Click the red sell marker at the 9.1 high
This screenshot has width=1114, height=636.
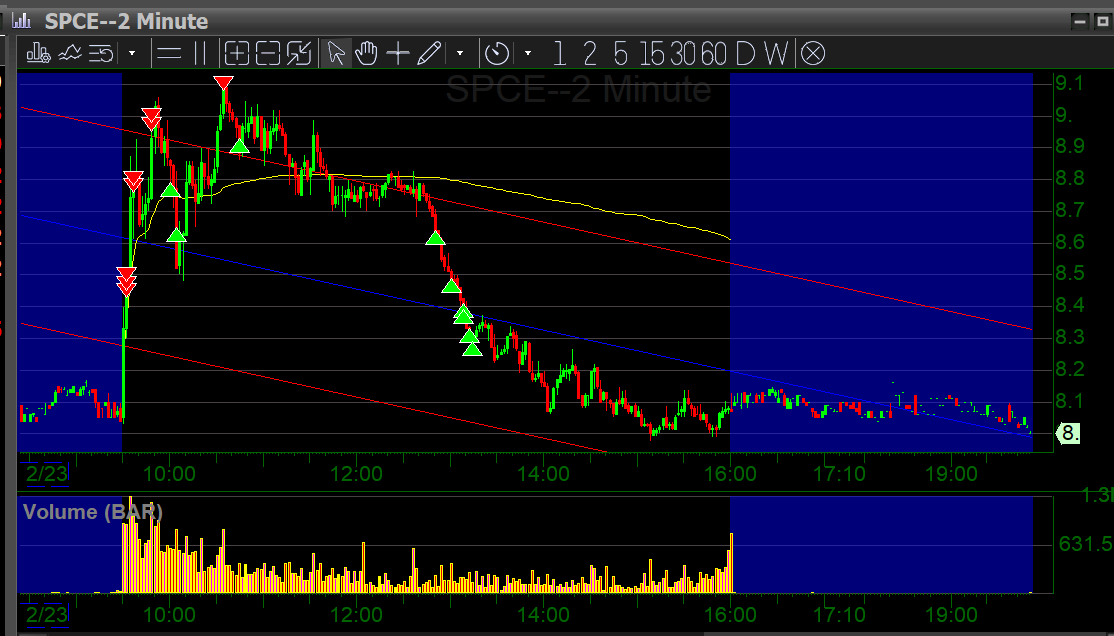coord(224,83)
